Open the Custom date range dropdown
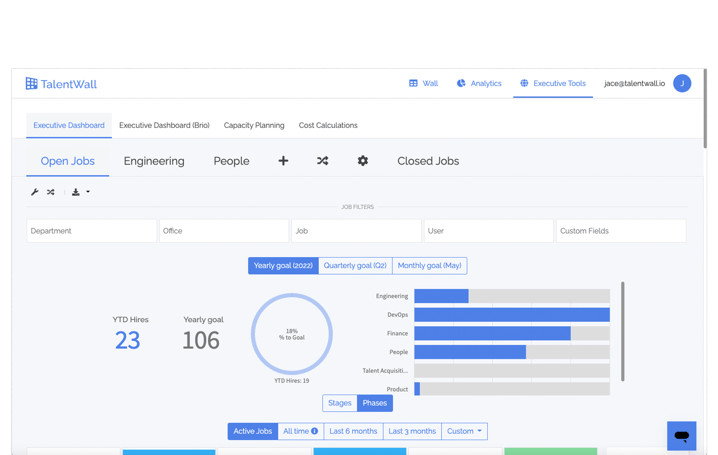718x455 pixels. 464,431
